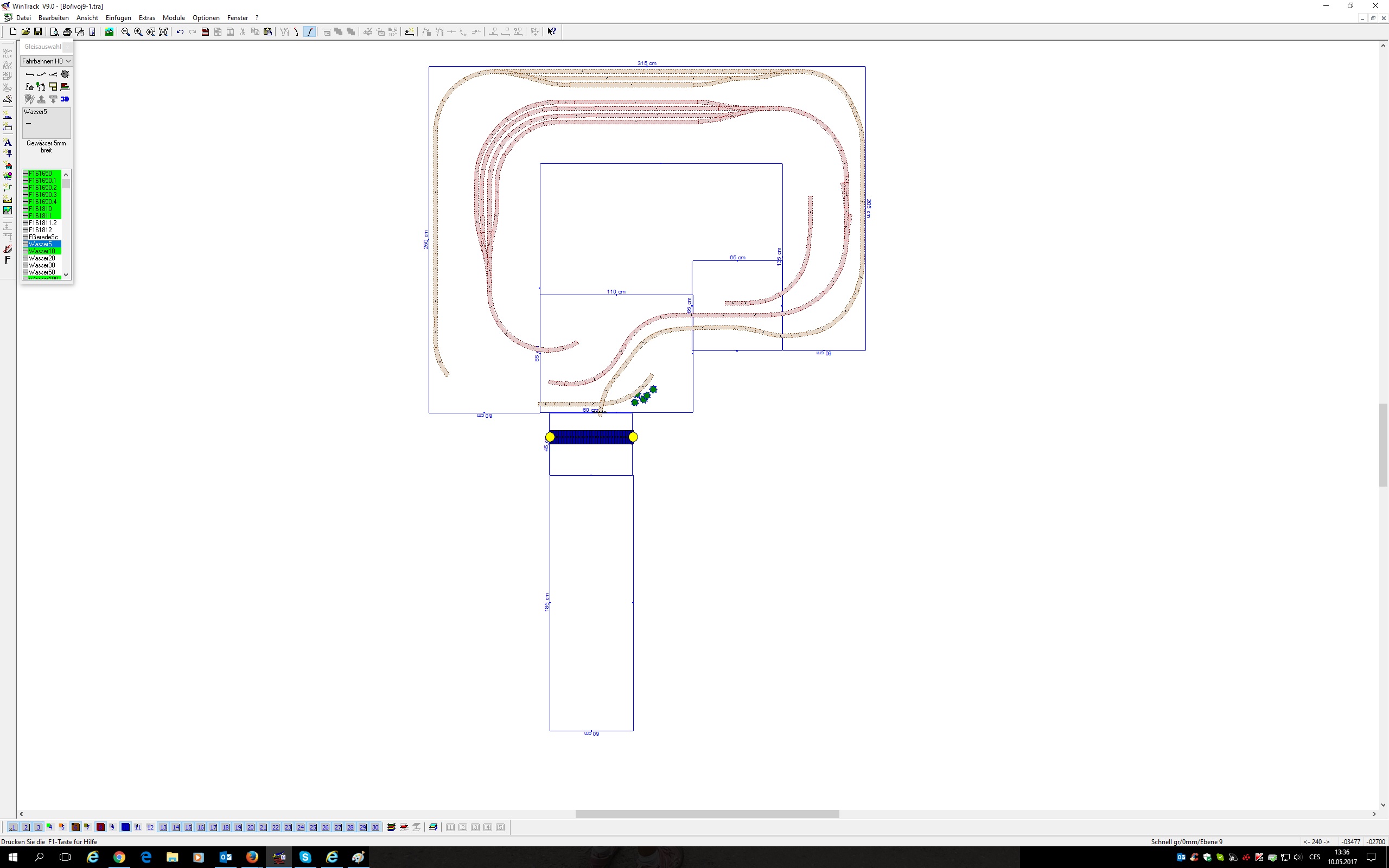
Task: Select the insert text tool (A icon)
Action: click(x=8, y=142)
